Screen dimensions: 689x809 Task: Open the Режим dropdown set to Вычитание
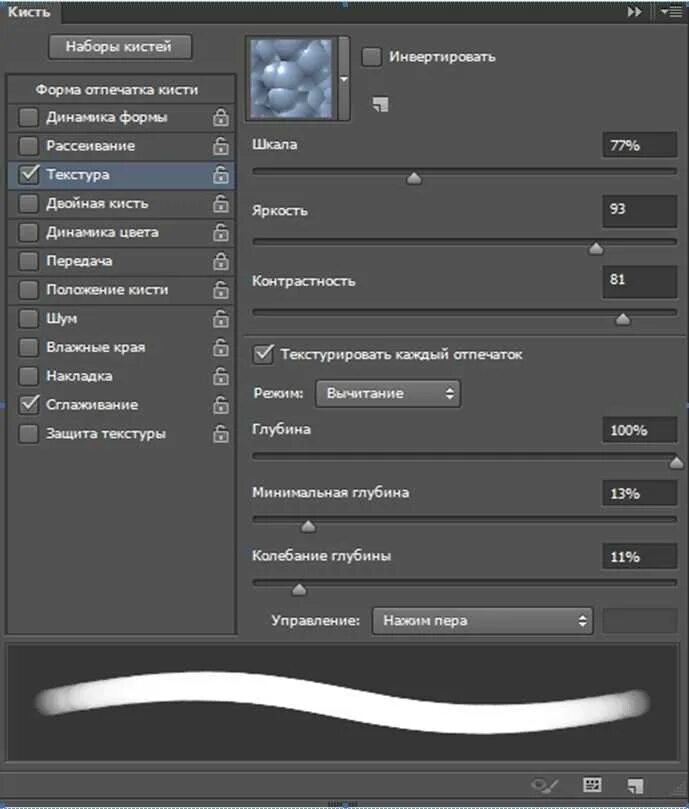coord(388,394)
